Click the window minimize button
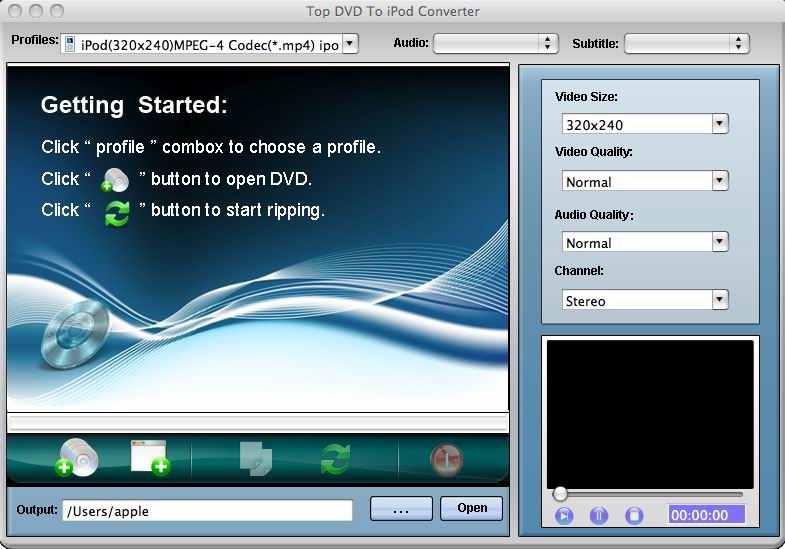 [x=36, y=11]
